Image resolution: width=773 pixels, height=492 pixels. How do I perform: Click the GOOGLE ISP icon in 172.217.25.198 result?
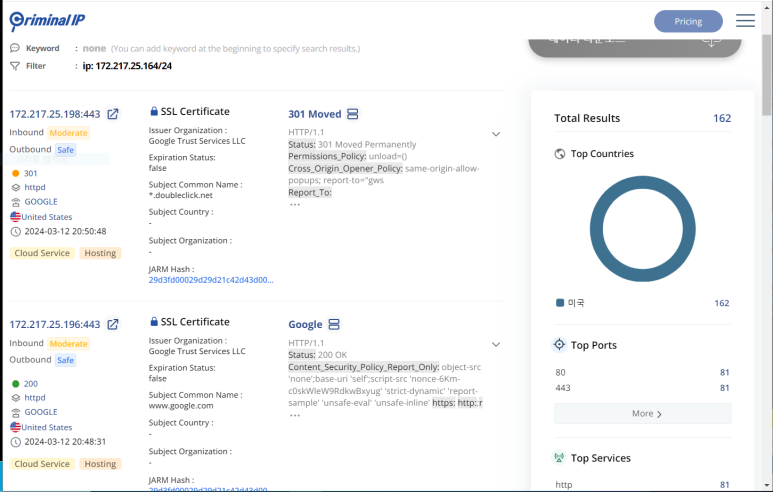point(16,202)
